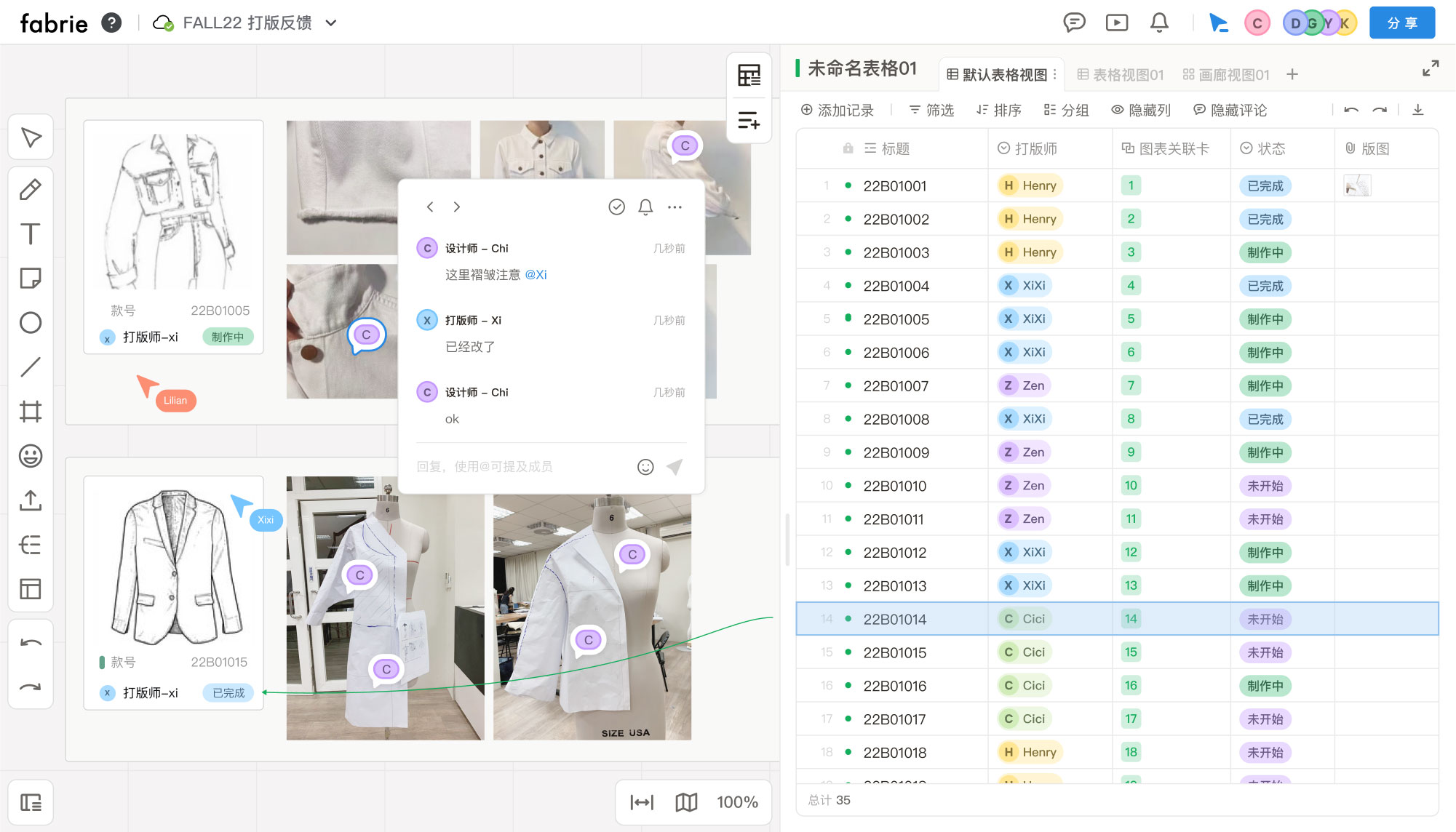The height and width of the screenshot is (832, 1456).
Task: Select the Text tool
Action: (31, 234)
